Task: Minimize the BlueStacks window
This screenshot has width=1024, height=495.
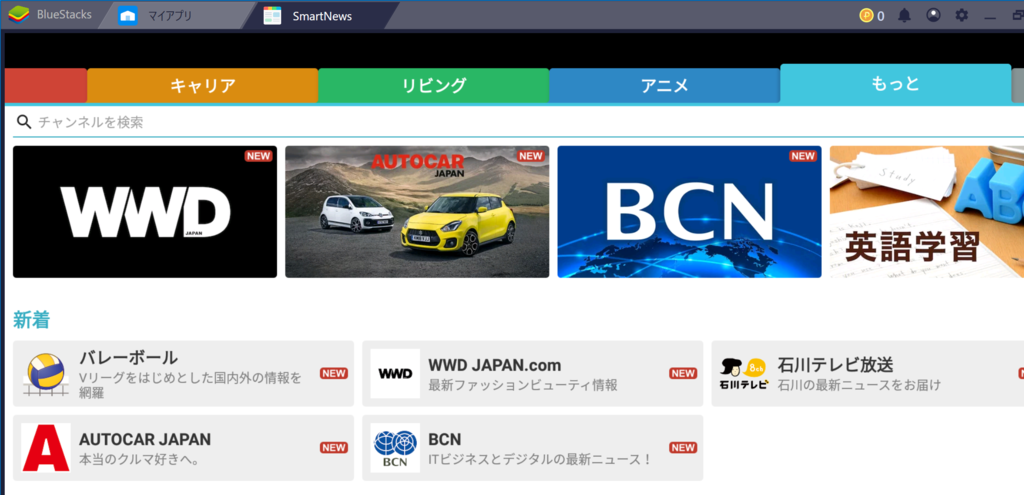Action: tap(991, 16)
